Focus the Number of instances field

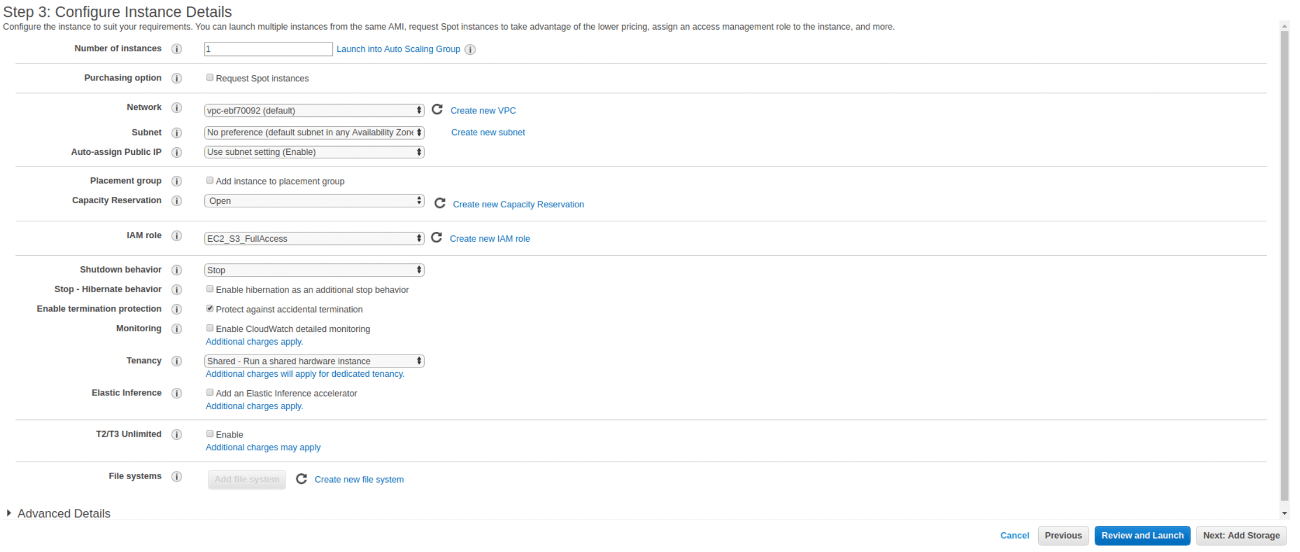tap(268, 49)
